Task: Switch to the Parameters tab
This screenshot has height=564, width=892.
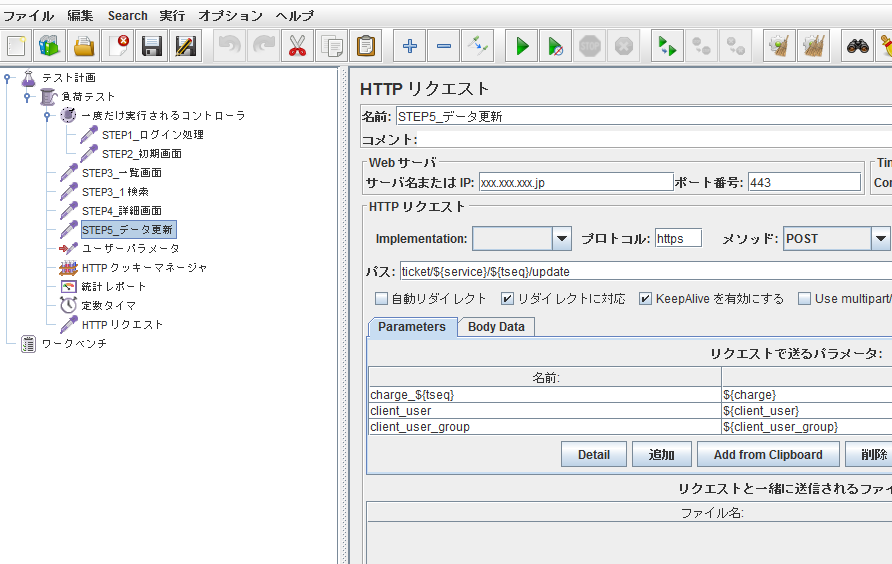Action: [412, 327]
